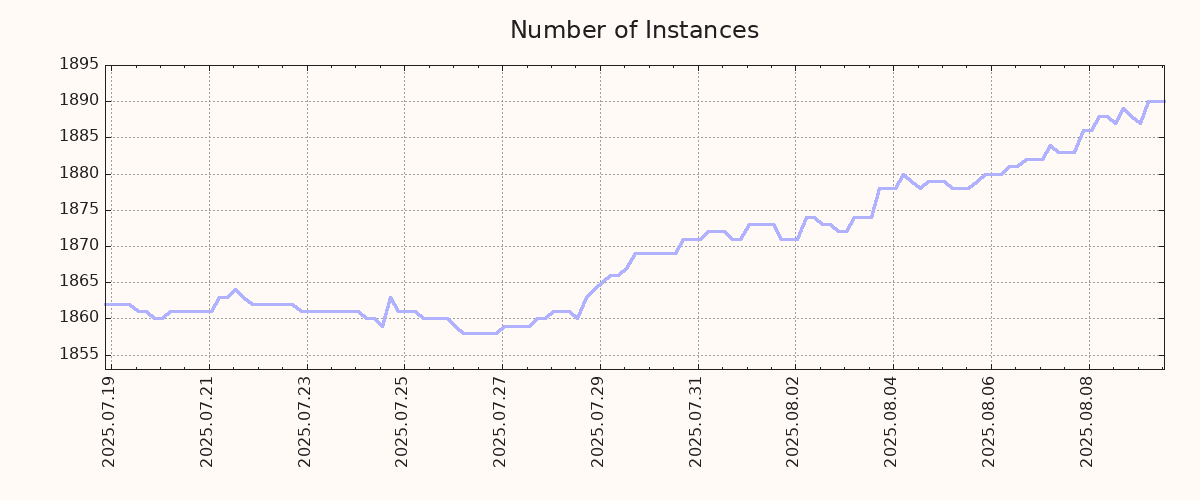
Task: Click the x-axis date 2025.08.02
Action: point(795,421)
